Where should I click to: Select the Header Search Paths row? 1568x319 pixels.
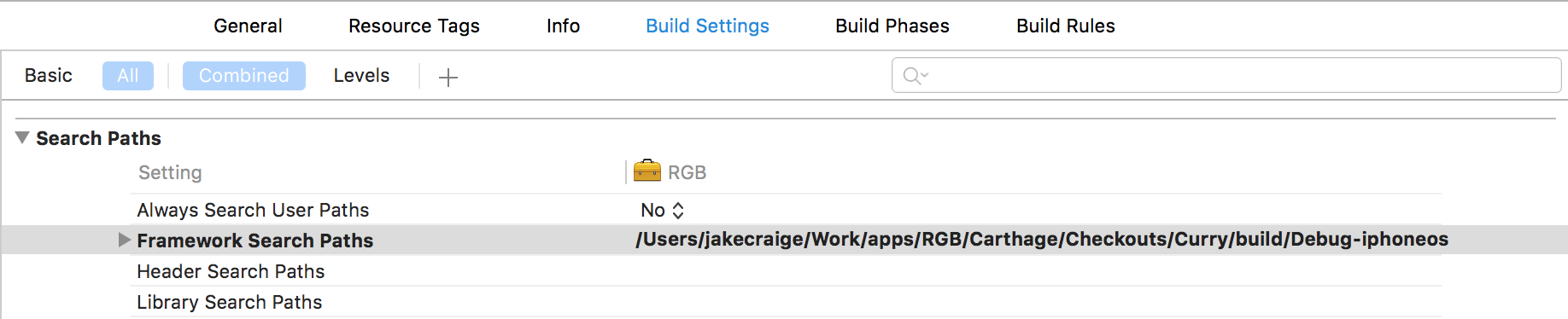(x=785, y=271)
